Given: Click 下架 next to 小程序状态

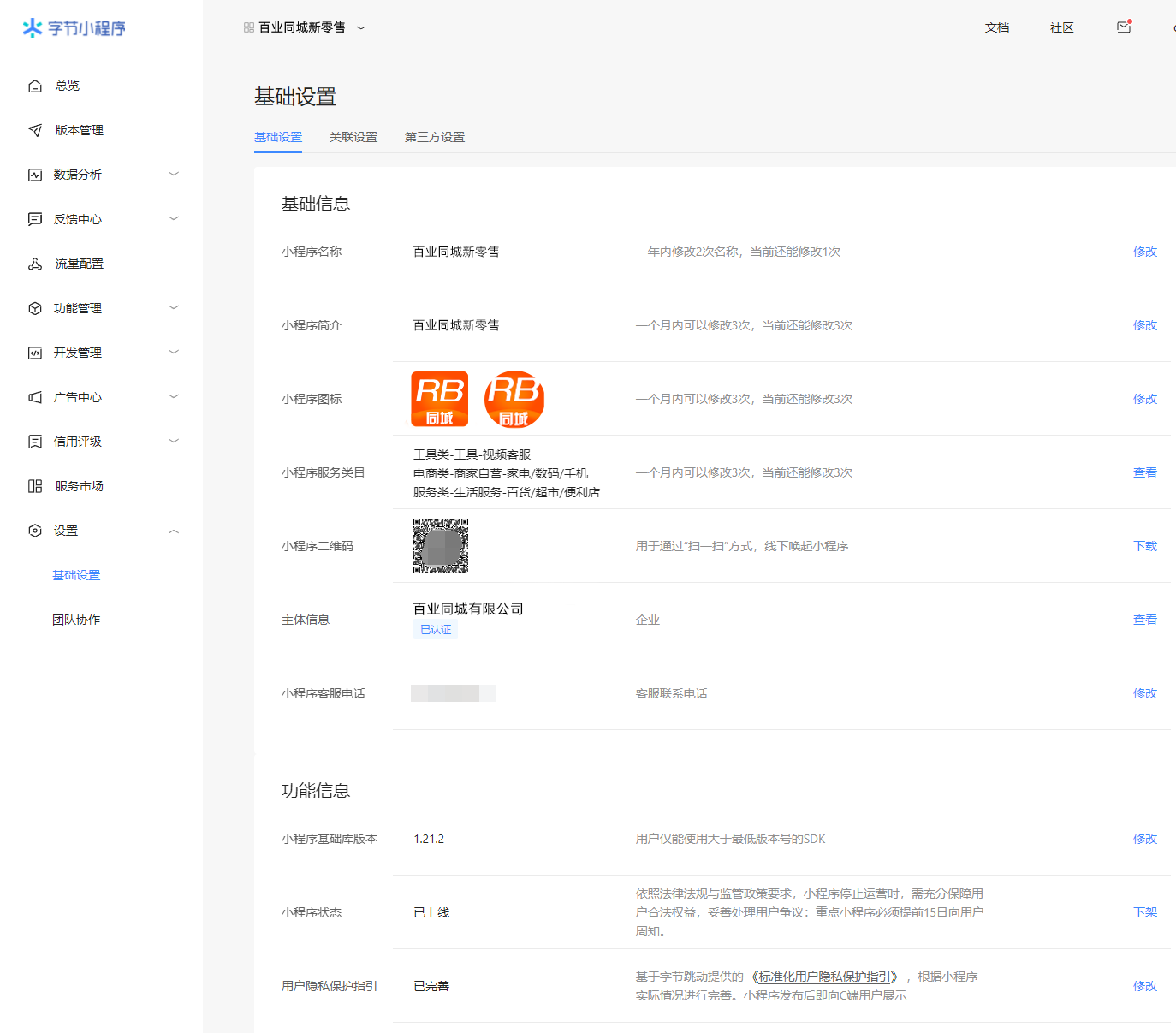Looking at the screenshot, I should point(1144,912).
